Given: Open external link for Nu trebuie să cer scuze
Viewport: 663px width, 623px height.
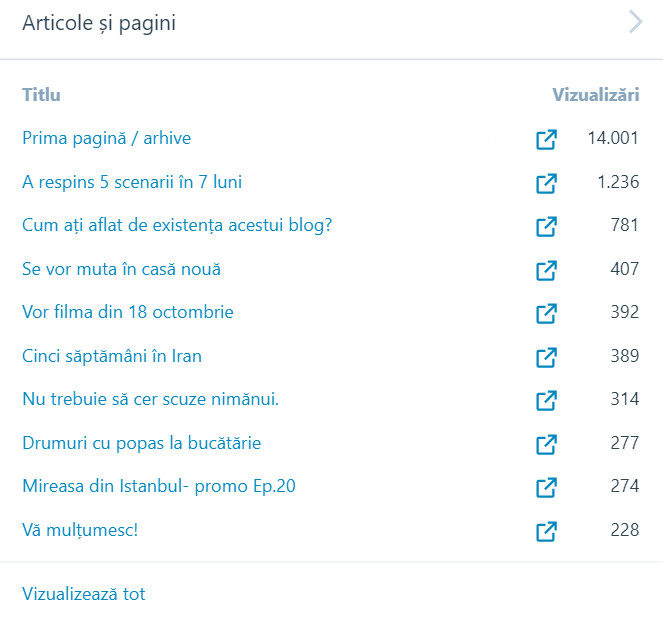Looking at the screenshot, I should 546,401.
